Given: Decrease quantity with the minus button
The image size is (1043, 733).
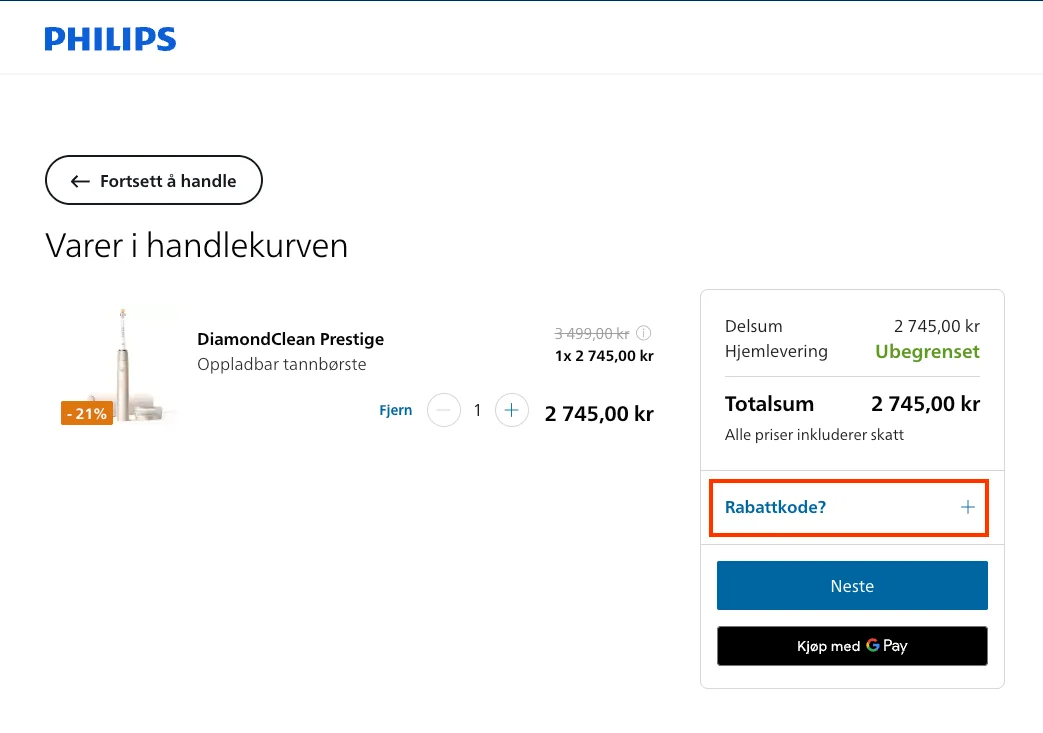Looking at the screenshot, I should pyautogui.click(x=444, y=410).
